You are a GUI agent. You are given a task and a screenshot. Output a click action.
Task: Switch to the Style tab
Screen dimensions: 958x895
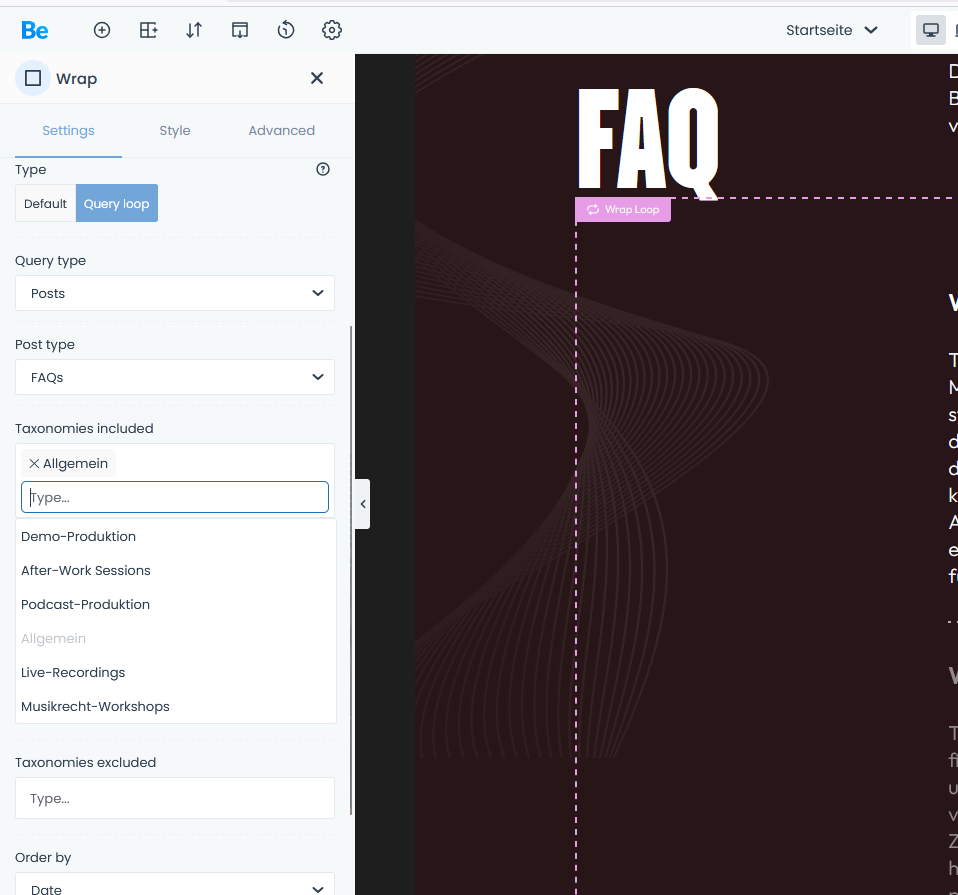click(175, 130)
